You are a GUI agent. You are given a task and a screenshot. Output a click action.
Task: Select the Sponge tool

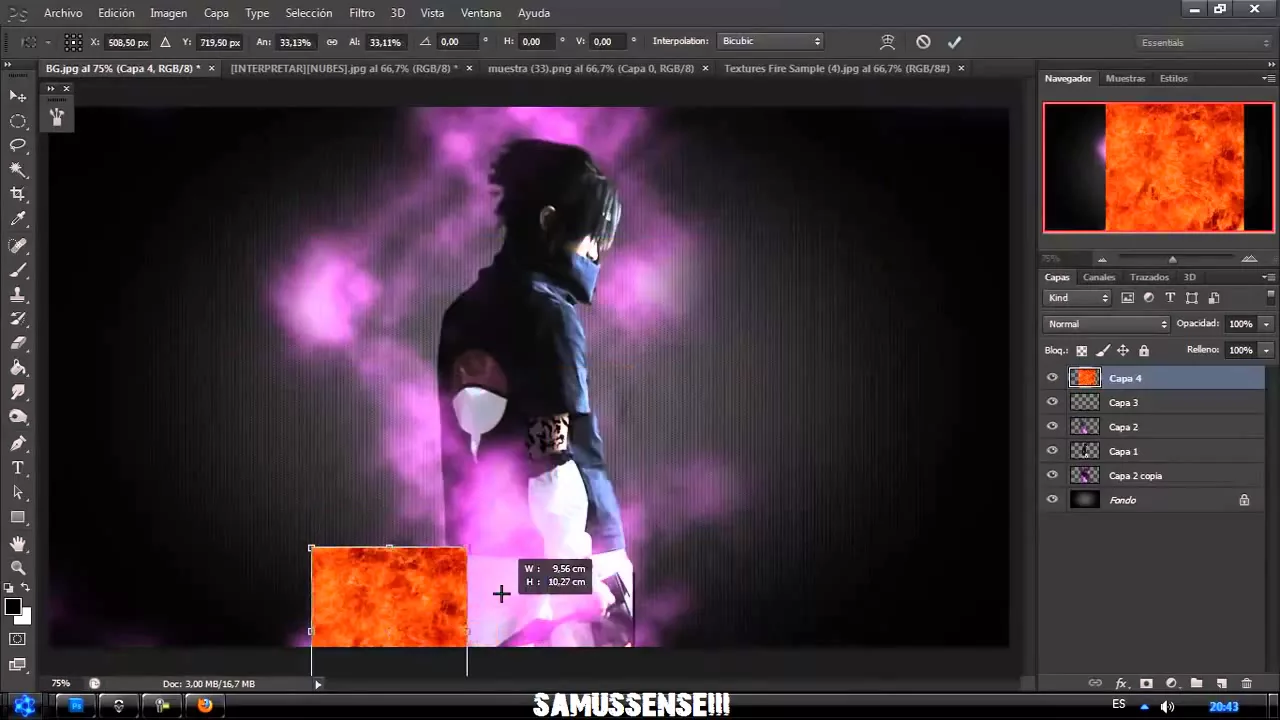click(x=18, y=417)
